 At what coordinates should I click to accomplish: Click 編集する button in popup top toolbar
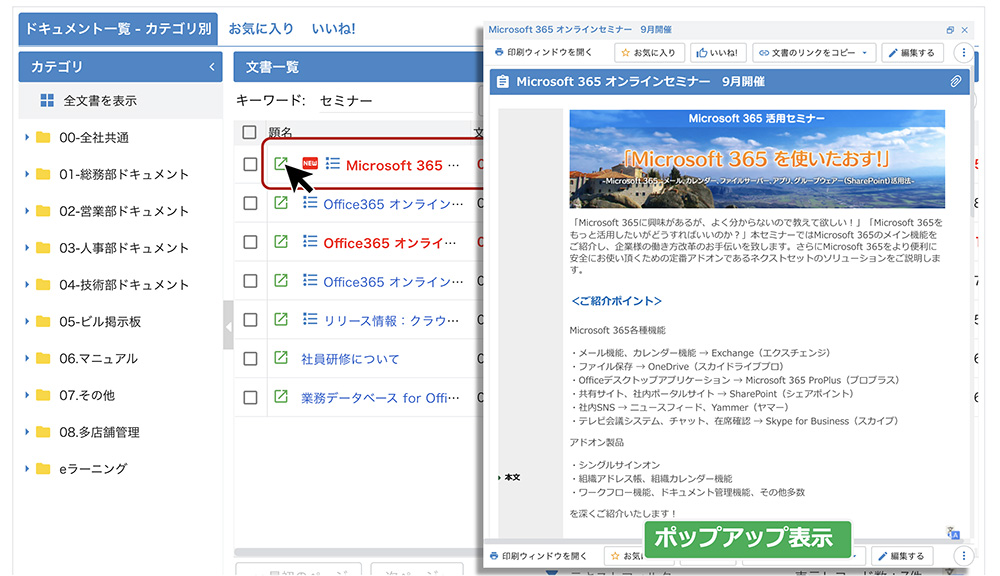[x=912, y=53]
